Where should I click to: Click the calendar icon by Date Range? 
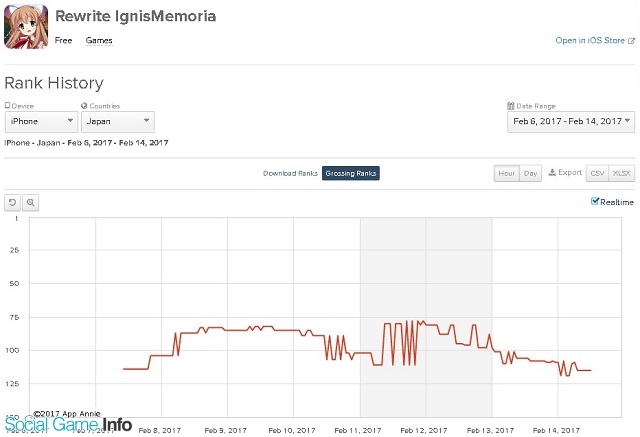[511, 106]
